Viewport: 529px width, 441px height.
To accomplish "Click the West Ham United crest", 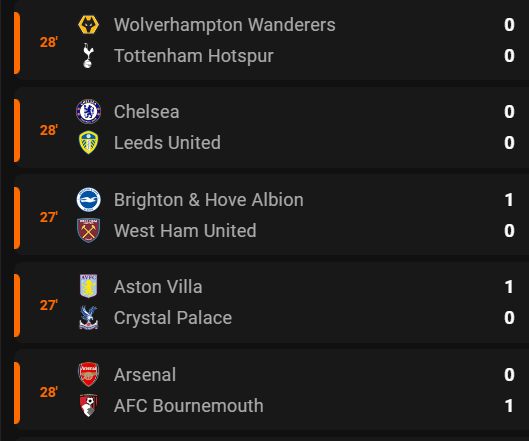I will (88, 231).
